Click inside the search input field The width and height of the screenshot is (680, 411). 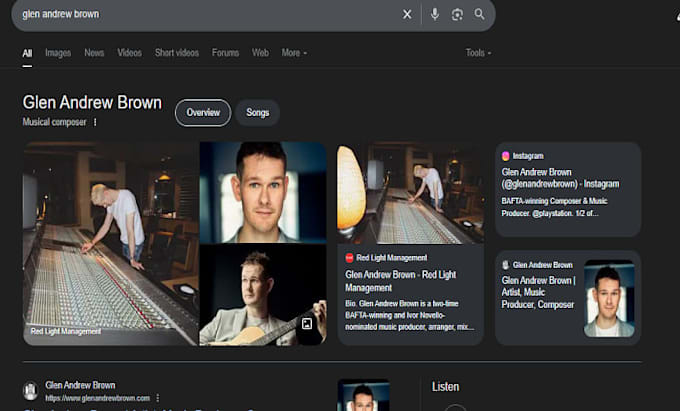tap(208, 14)
